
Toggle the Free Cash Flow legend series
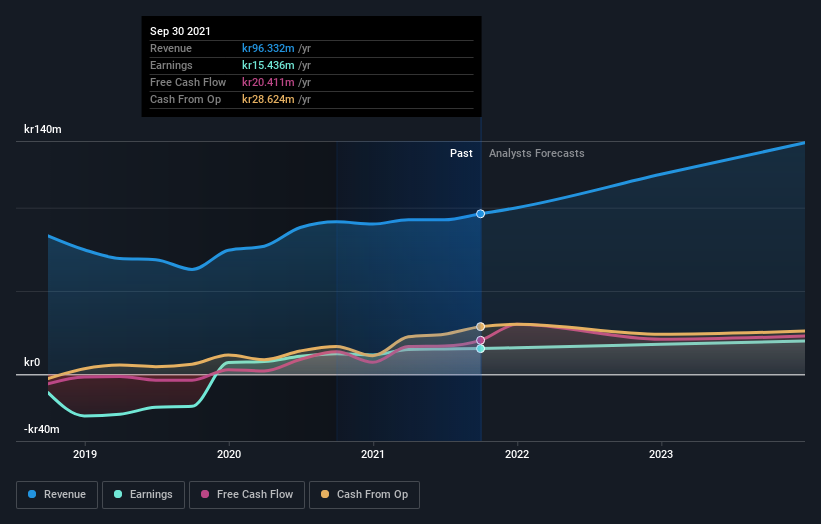pyautogui.click(x=247, y=495)
